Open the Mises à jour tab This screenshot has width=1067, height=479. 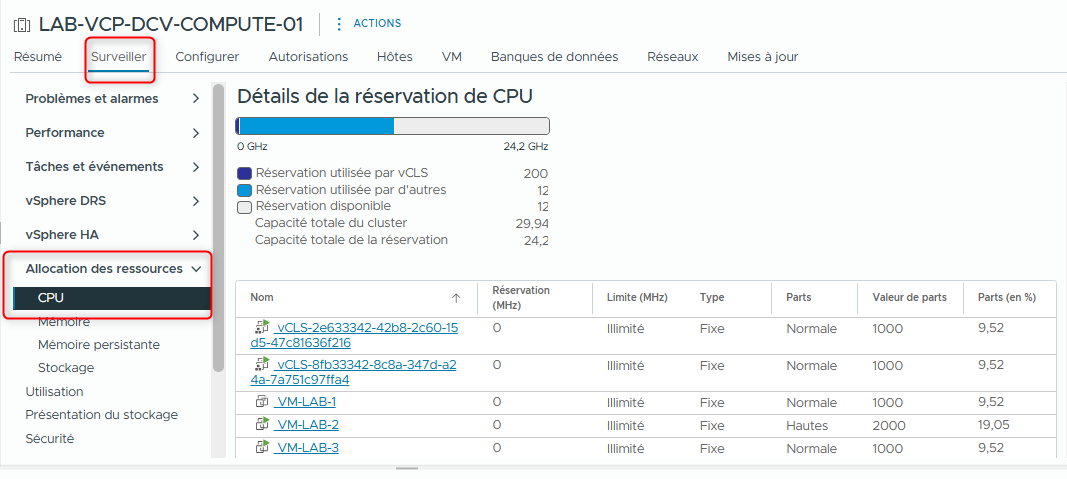(x=763, y=57)
